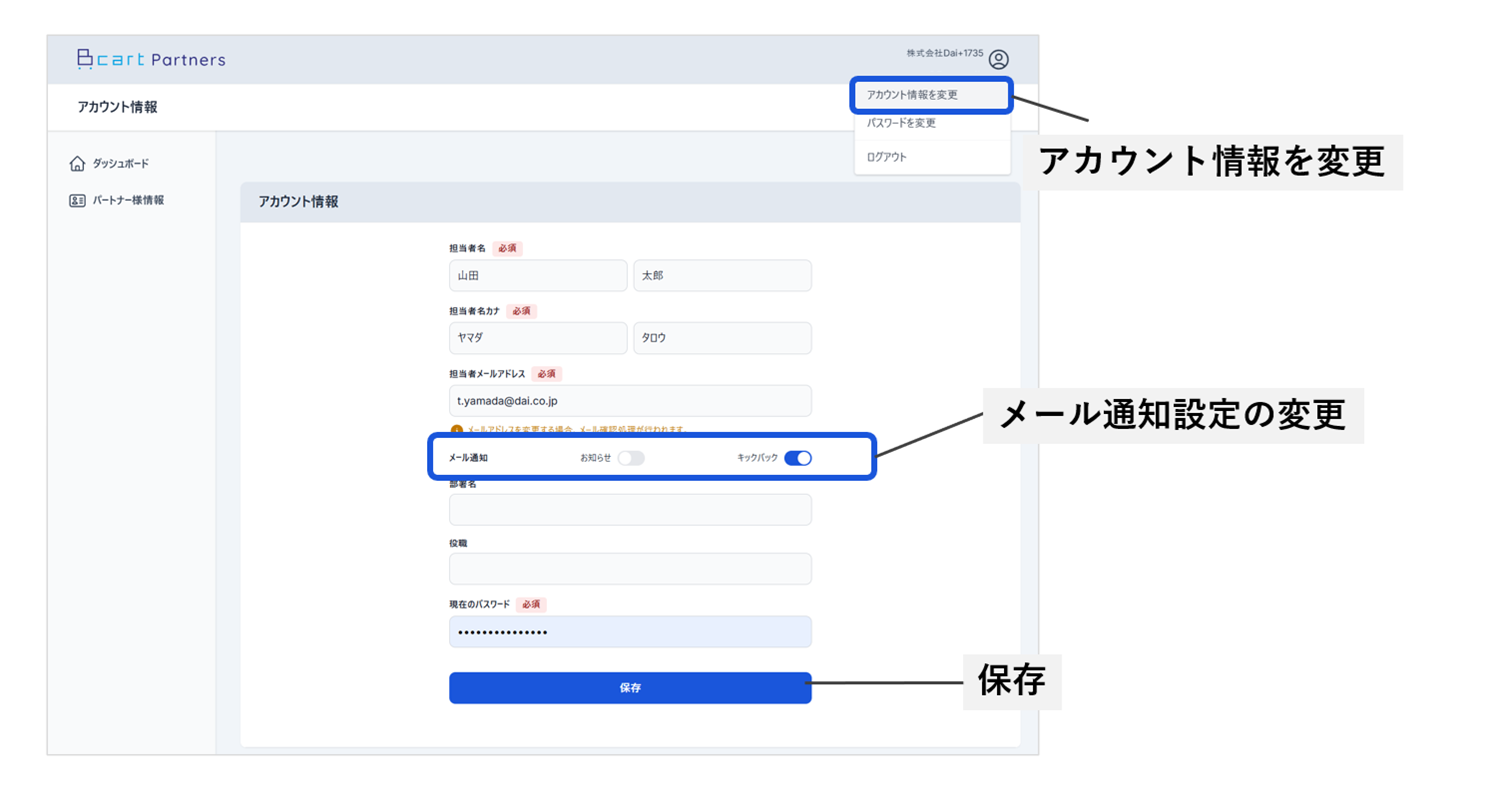Disable the キックバック mail notification toggle
Viewport: 1500px width, 804px height.
(x=798, y=458)
